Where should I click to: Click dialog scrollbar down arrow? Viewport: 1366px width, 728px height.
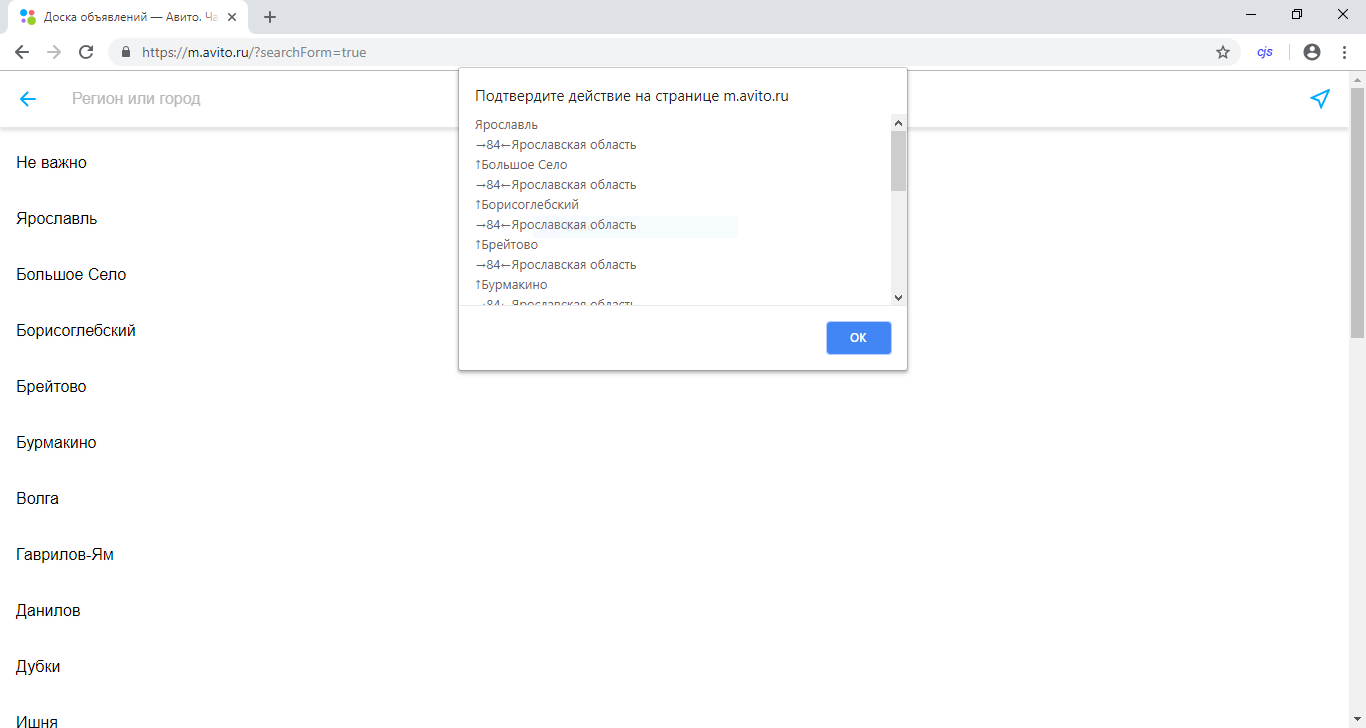898,297
